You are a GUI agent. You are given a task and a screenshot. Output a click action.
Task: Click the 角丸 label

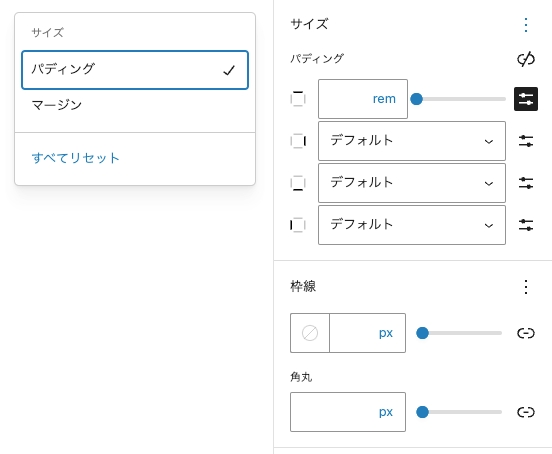tap(301, 377)
